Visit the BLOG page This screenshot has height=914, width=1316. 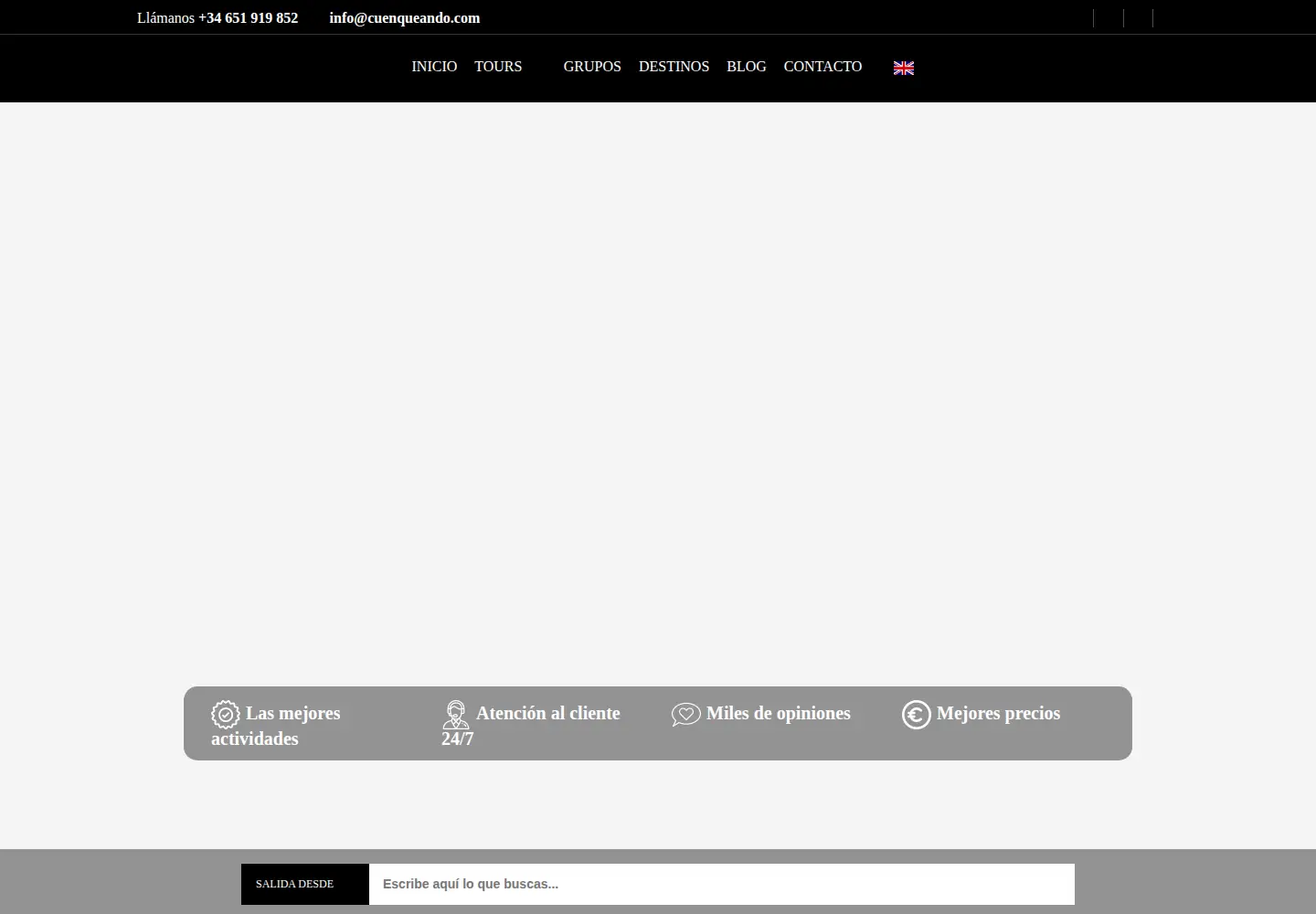pos(747,67)
